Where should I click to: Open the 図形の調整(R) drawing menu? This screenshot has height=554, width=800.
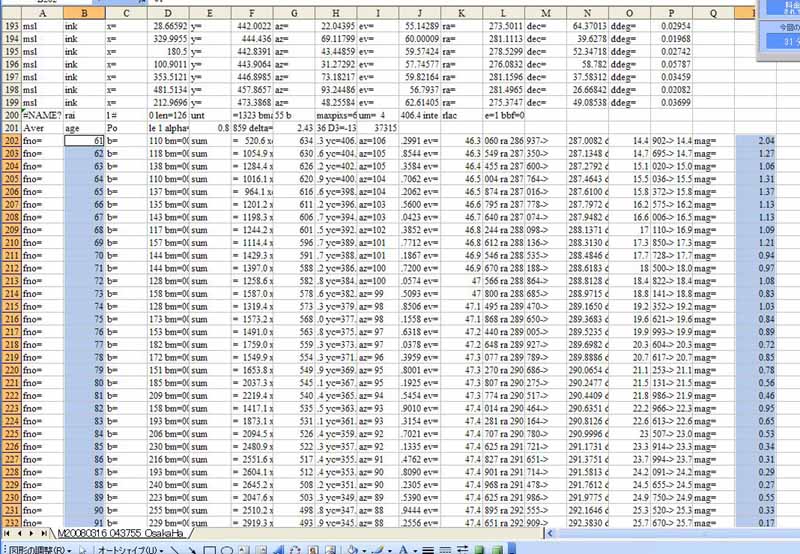tap(39, 550)
